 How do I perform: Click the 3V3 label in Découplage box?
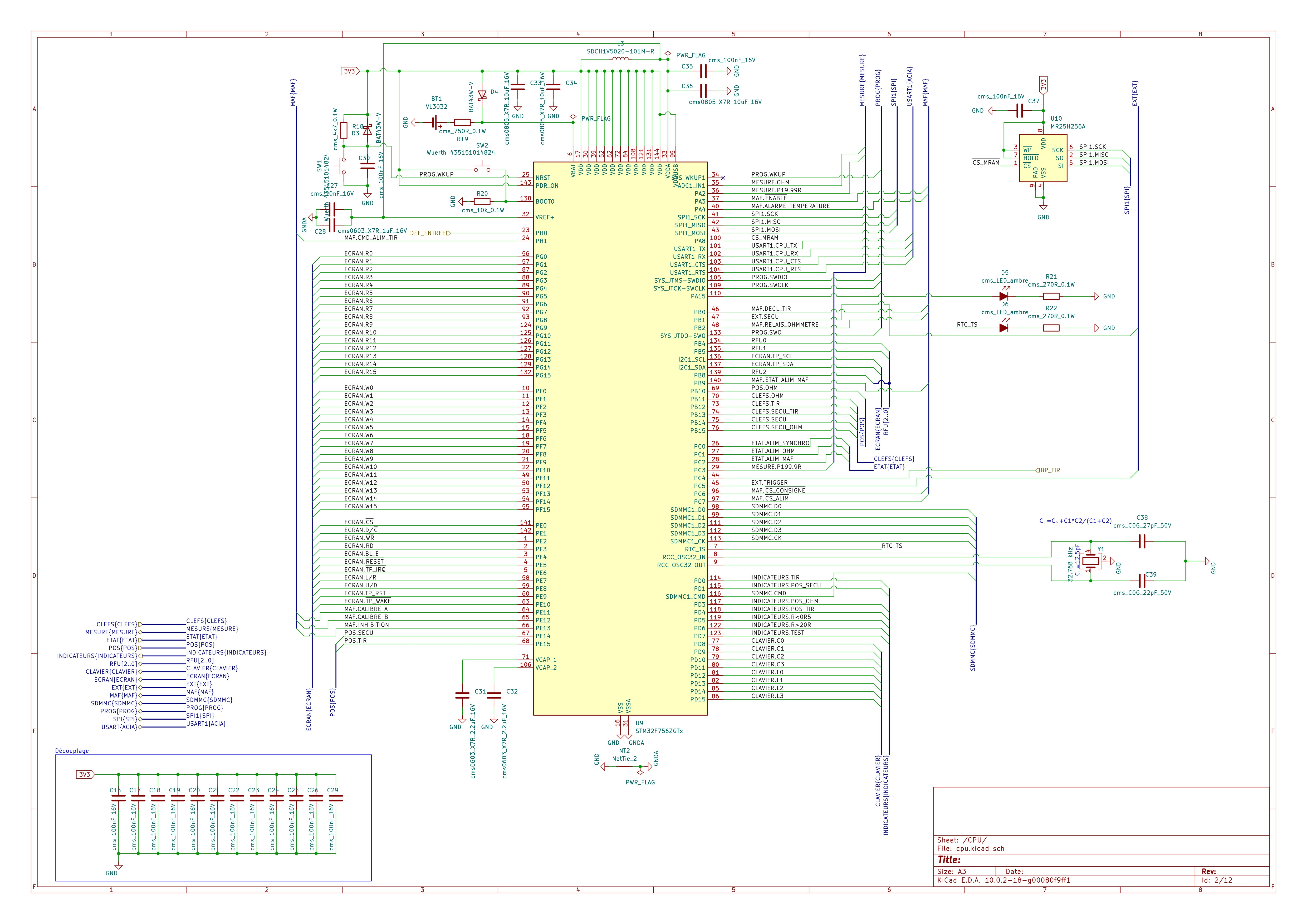click(85, 774)
